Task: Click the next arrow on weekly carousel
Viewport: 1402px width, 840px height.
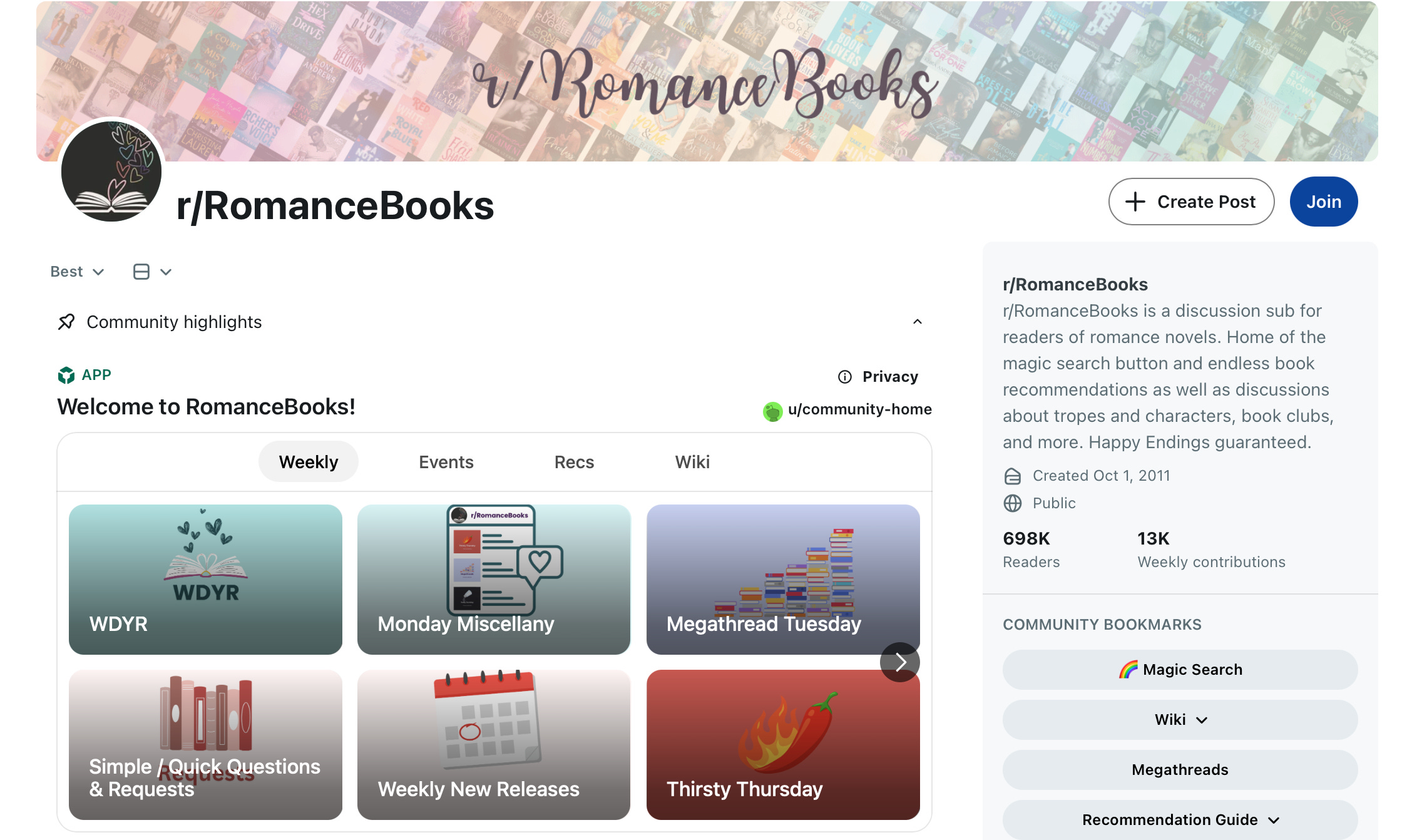Action: click(900, 662)
